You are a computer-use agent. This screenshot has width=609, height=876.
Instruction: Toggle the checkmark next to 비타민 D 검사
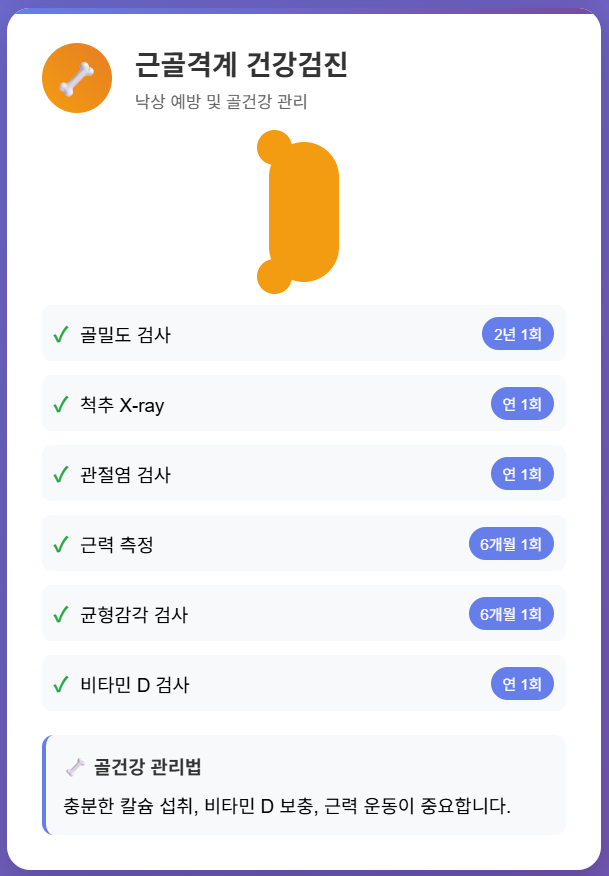coord(62,683)
